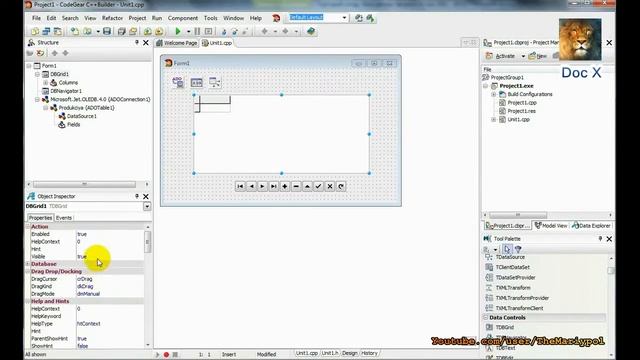Expand Build Configurations in Project Manager
The width and height of the screenshot is (640, 360).
493,94
